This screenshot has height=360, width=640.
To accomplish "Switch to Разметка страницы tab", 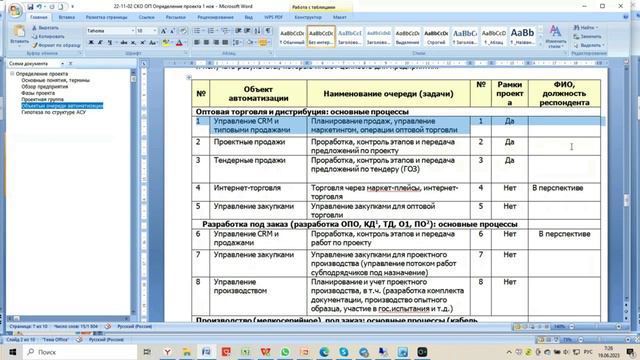I will [x=107, y=18].
